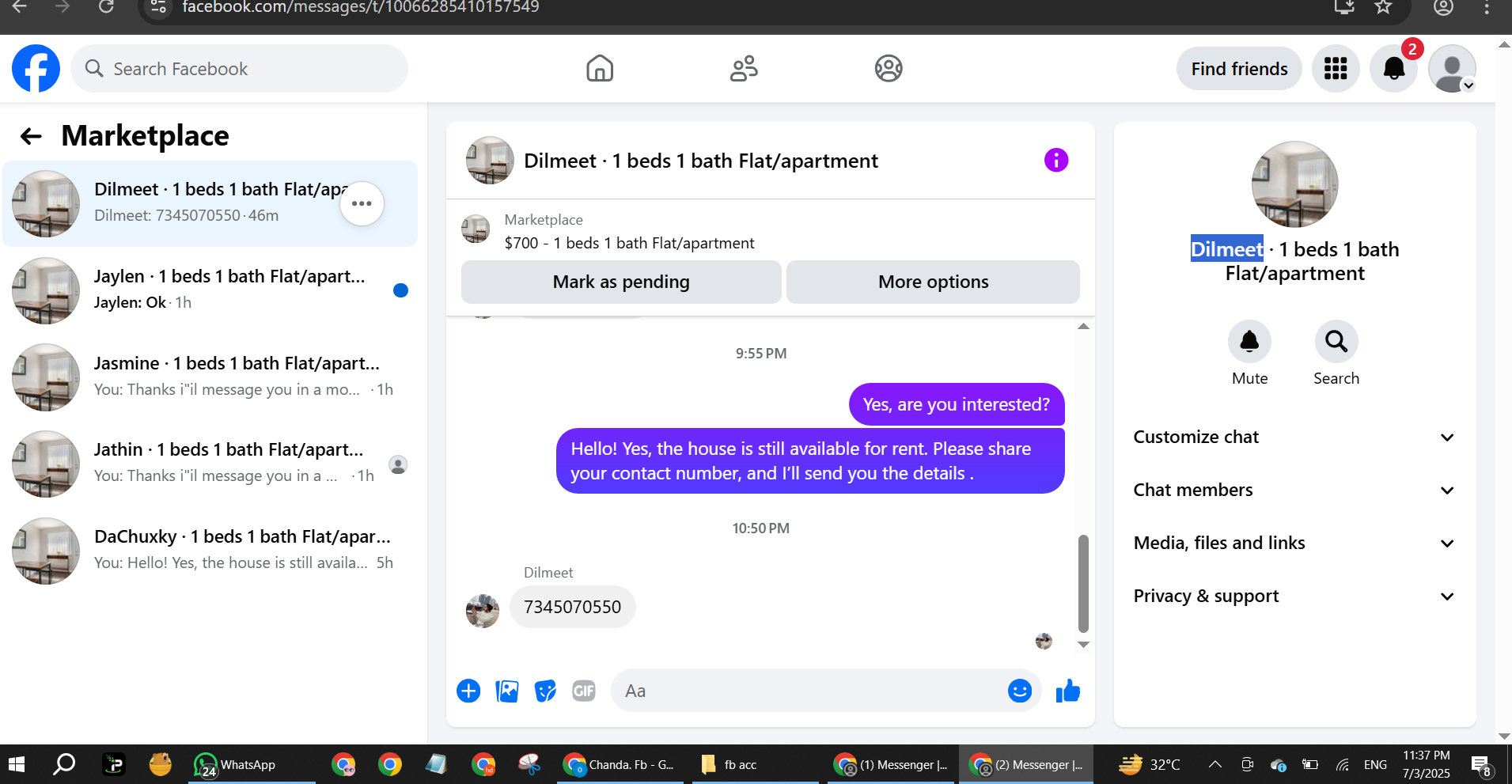The width and height of the screenshot is (1512, 784).
Task: Click the chat scroll up arrow
Action: tap(1083, 326)
